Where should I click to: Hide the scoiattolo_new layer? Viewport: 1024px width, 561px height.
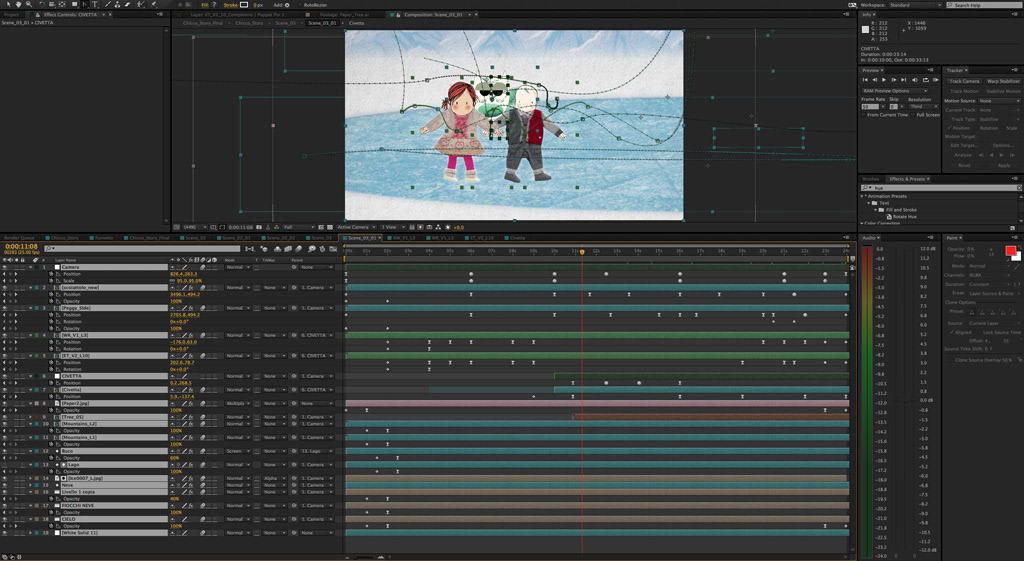tap(5, 287)
